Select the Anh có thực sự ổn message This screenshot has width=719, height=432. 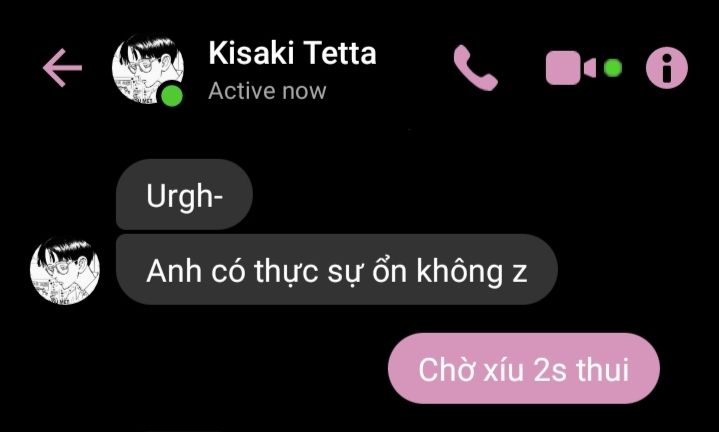pyautogui.click(x=337, y=270)
